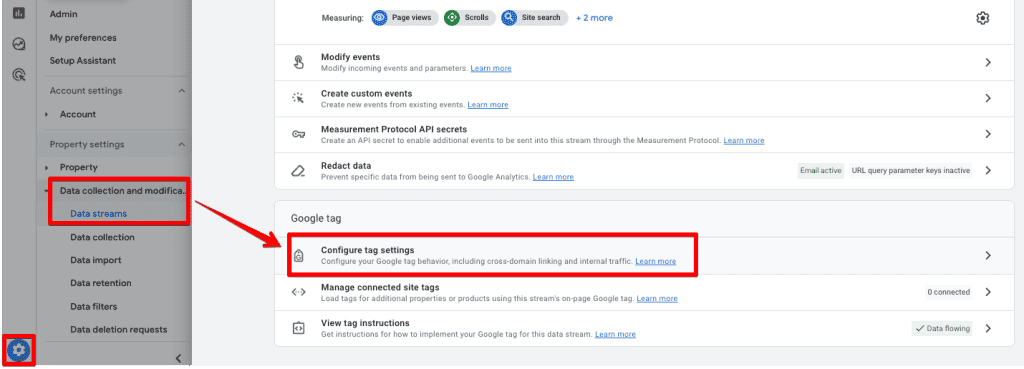Click the Page views chip
The image size is (1024, 369).
click(x=404, y=18)
